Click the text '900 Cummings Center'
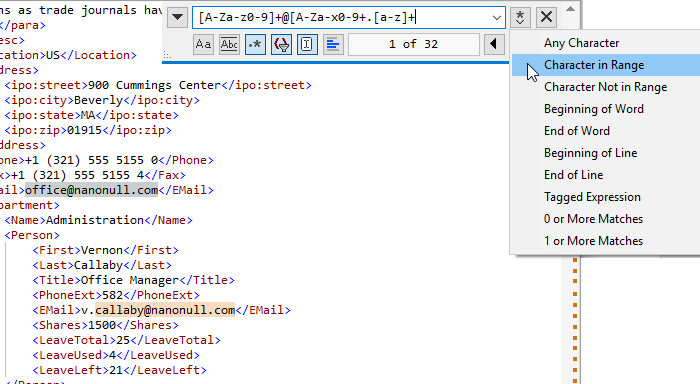The height and width of the screenshot is (384, 700). point(154,85)
